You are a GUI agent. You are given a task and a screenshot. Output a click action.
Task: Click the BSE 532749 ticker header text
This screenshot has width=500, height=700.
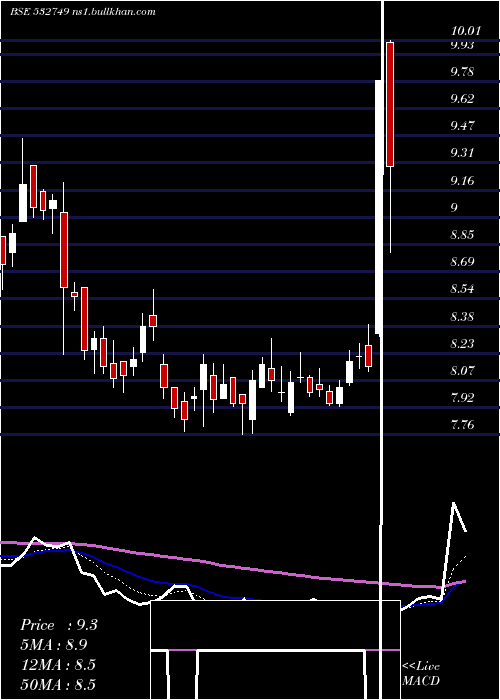point(82,12)
